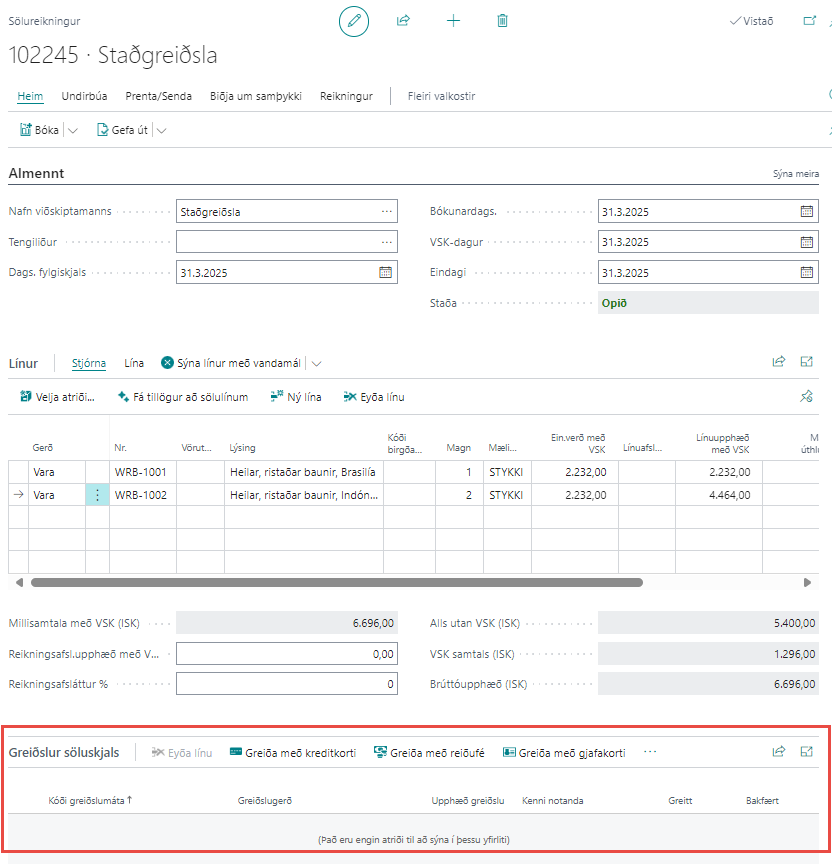Open the Undirbúa tab
832x864 pixels.
coord(84,96)
